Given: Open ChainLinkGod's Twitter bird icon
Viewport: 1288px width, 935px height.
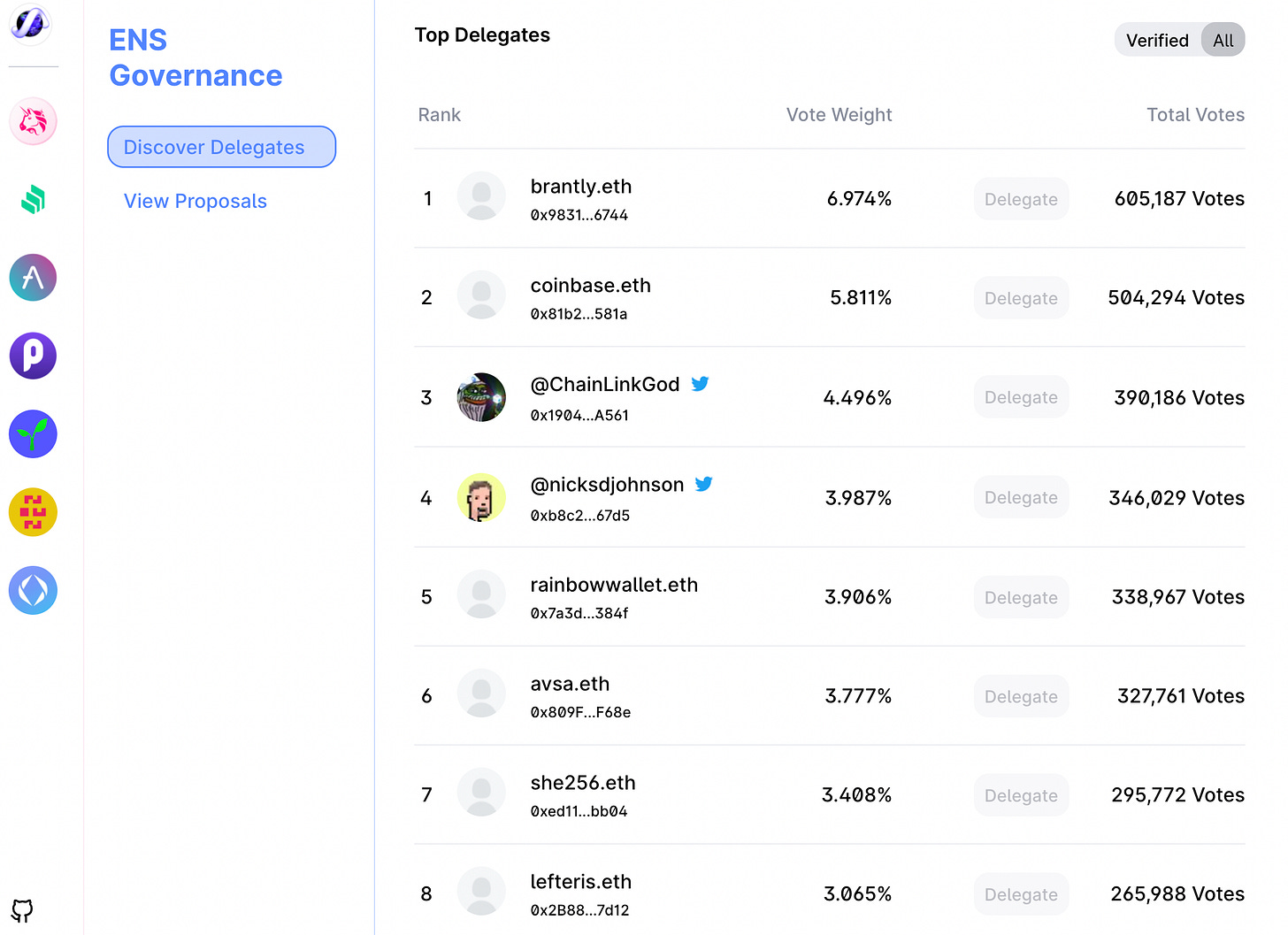Looking at the screenshot, I should 700,384.
